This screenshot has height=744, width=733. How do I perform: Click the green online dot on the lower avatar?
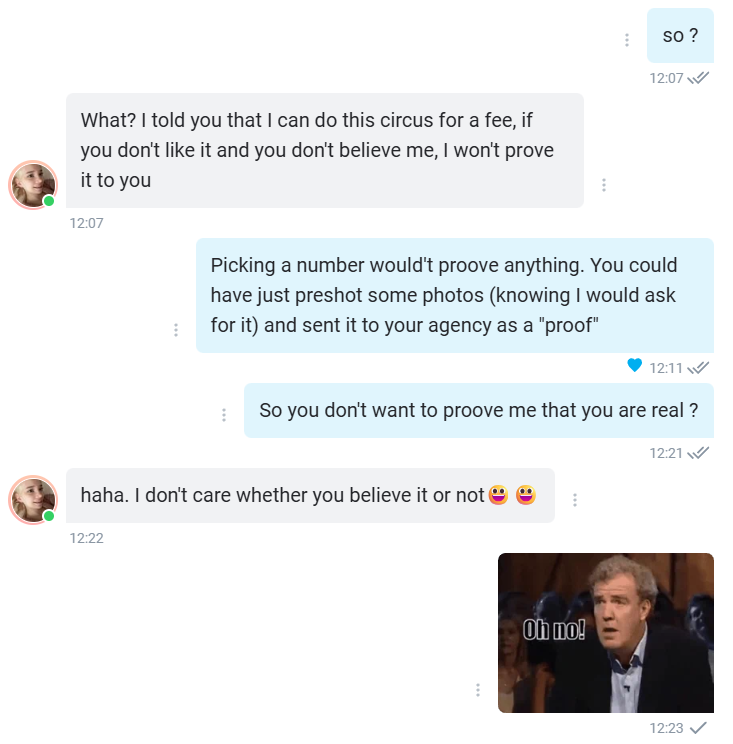click(48, 516)
